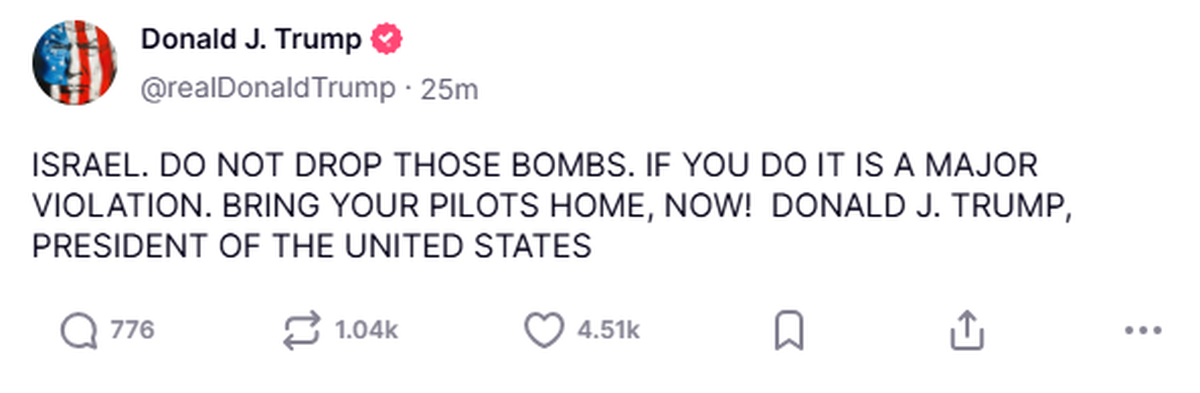Screen dimensions: 1200x393
Task: Open the American flag profile avatar
Action: 76,62
